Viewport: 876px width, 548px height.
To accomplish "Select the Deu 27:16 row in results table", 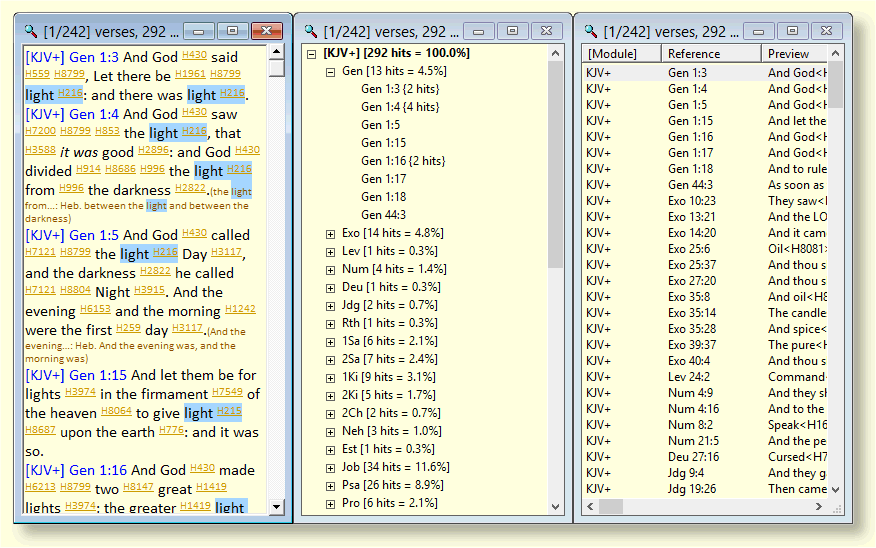I will coord(705,457).
